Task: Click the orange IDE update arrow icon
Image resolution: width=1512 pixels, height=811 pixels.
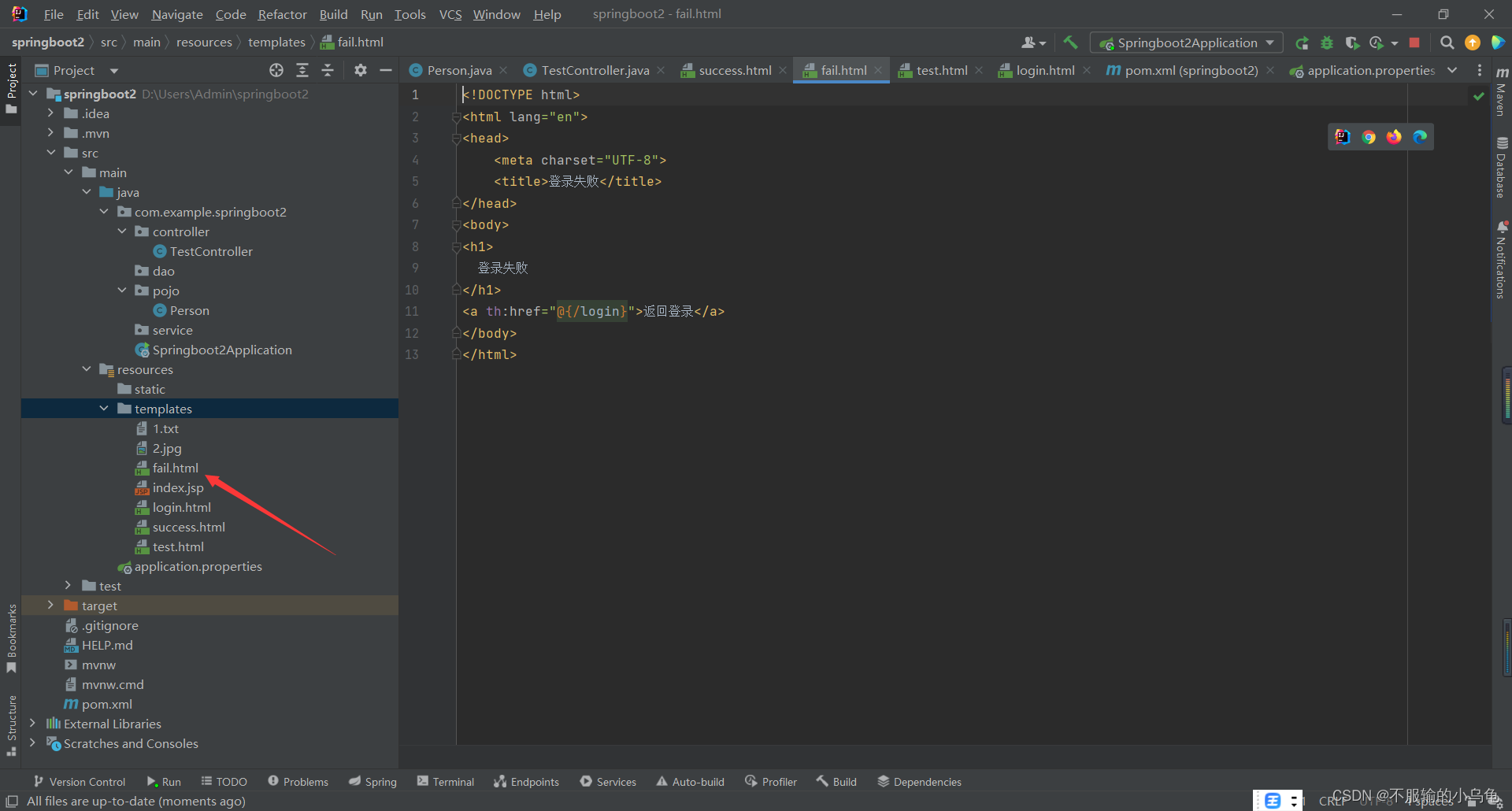Action: (x=1473, y=43)
